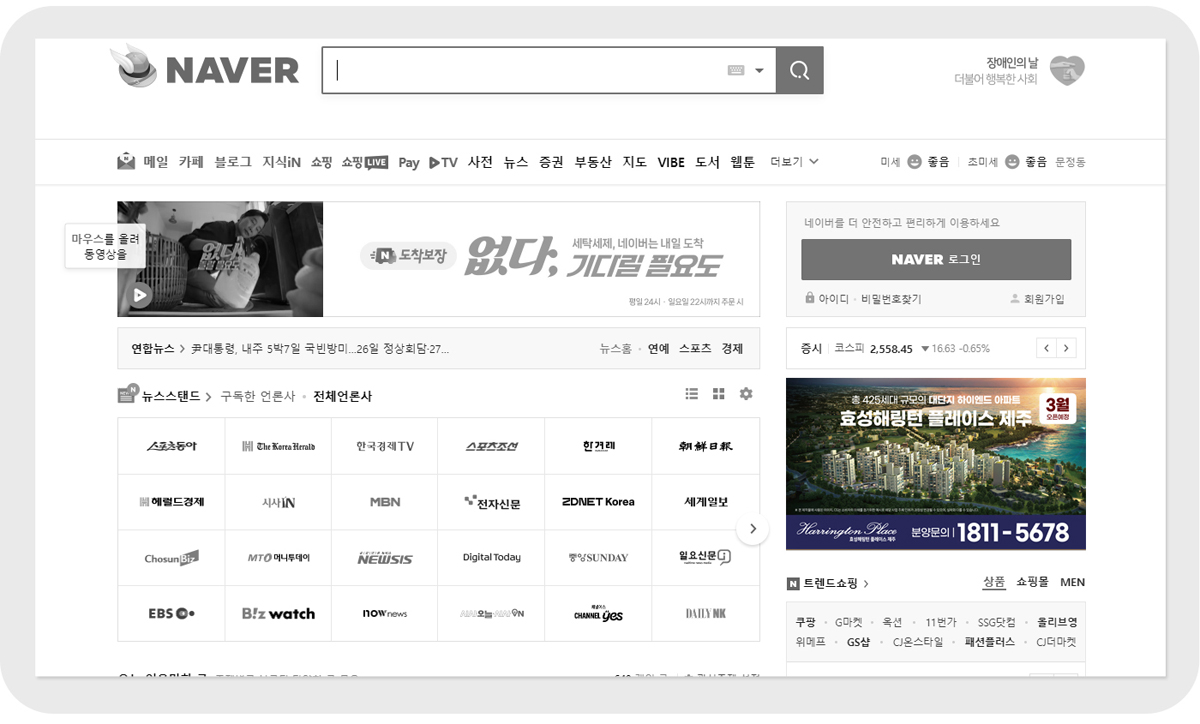Open the 쇼핑LIVE menu item
The image size is (1200, 724).
point(364,161)
